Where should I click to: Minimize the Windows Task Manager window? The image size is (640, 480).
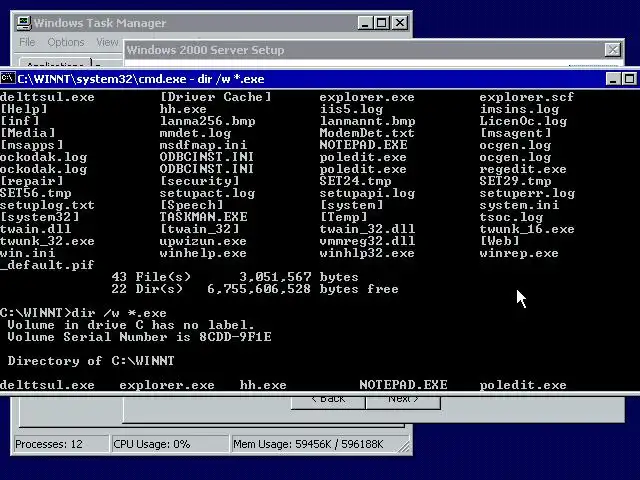point(365,23)
